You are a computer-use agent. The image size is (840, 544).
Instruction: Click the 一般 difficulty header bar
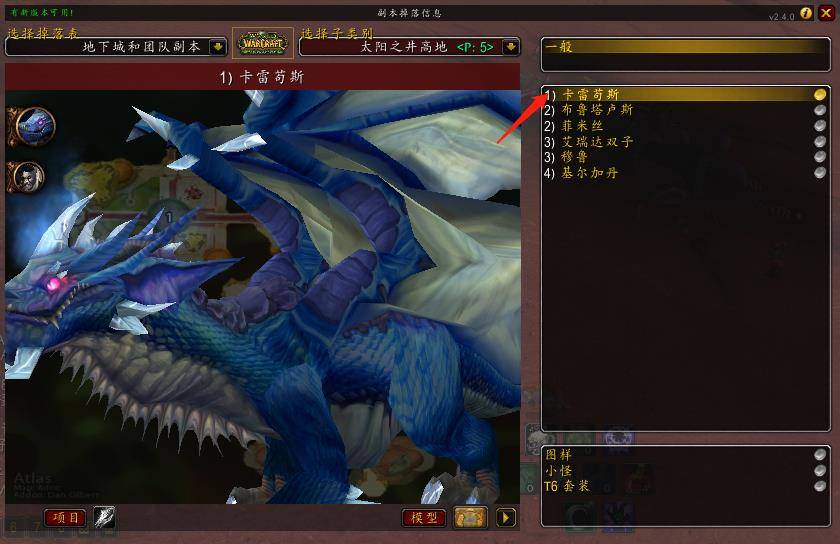(686, 47)
